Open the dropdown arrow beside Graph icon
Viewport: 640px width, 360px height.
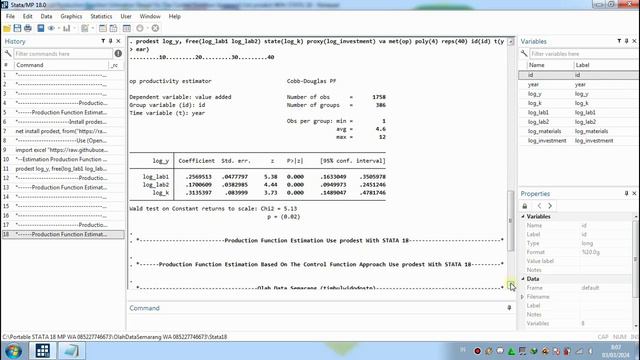point(75,28)
